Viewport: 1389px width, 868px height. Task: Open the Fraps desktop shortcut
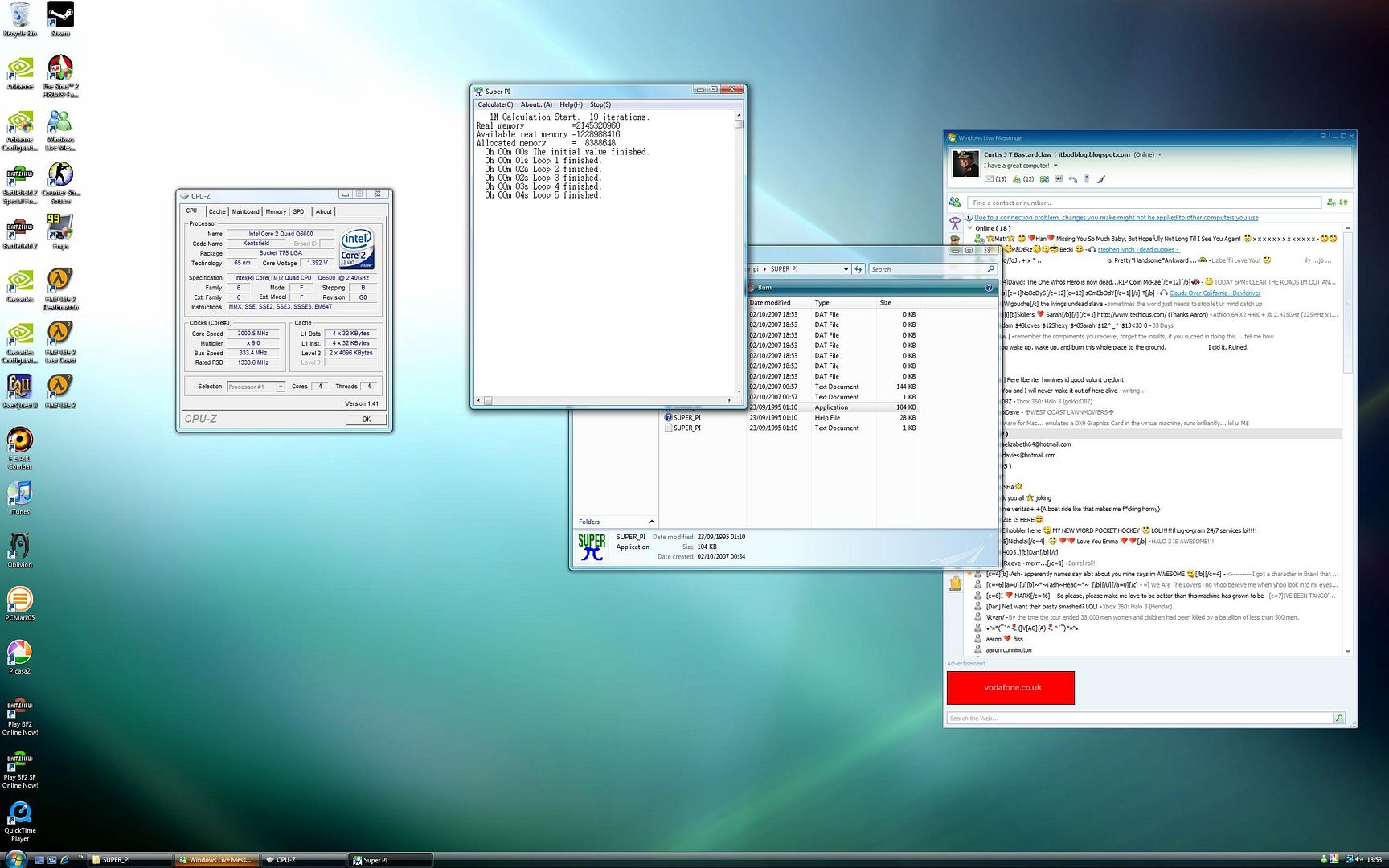click(x=60, y=231)
